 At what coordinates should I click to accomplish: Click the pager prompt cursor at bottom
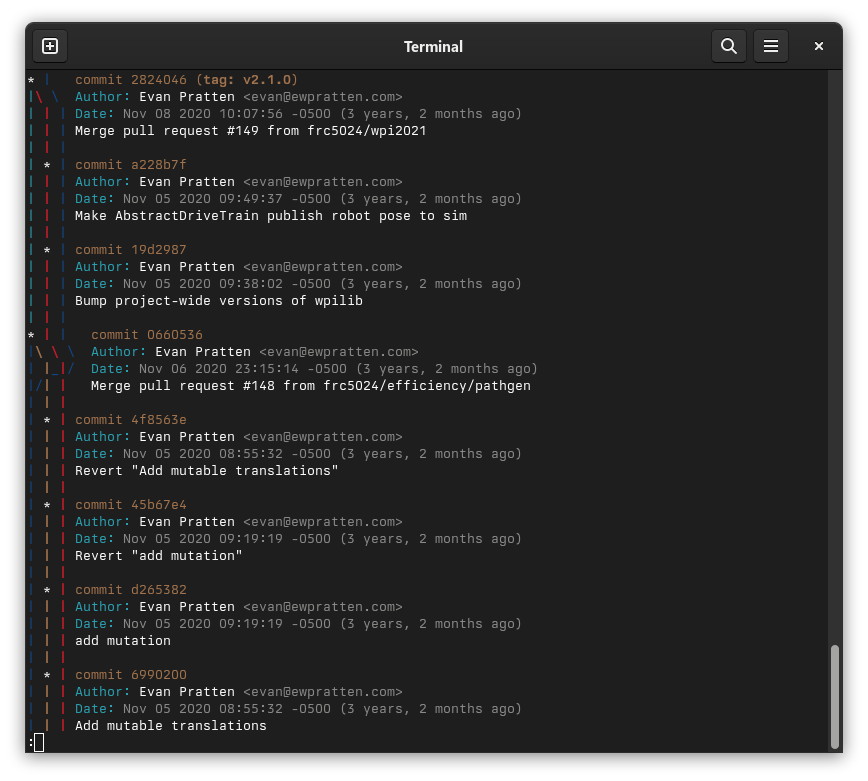tap(39, 743)
